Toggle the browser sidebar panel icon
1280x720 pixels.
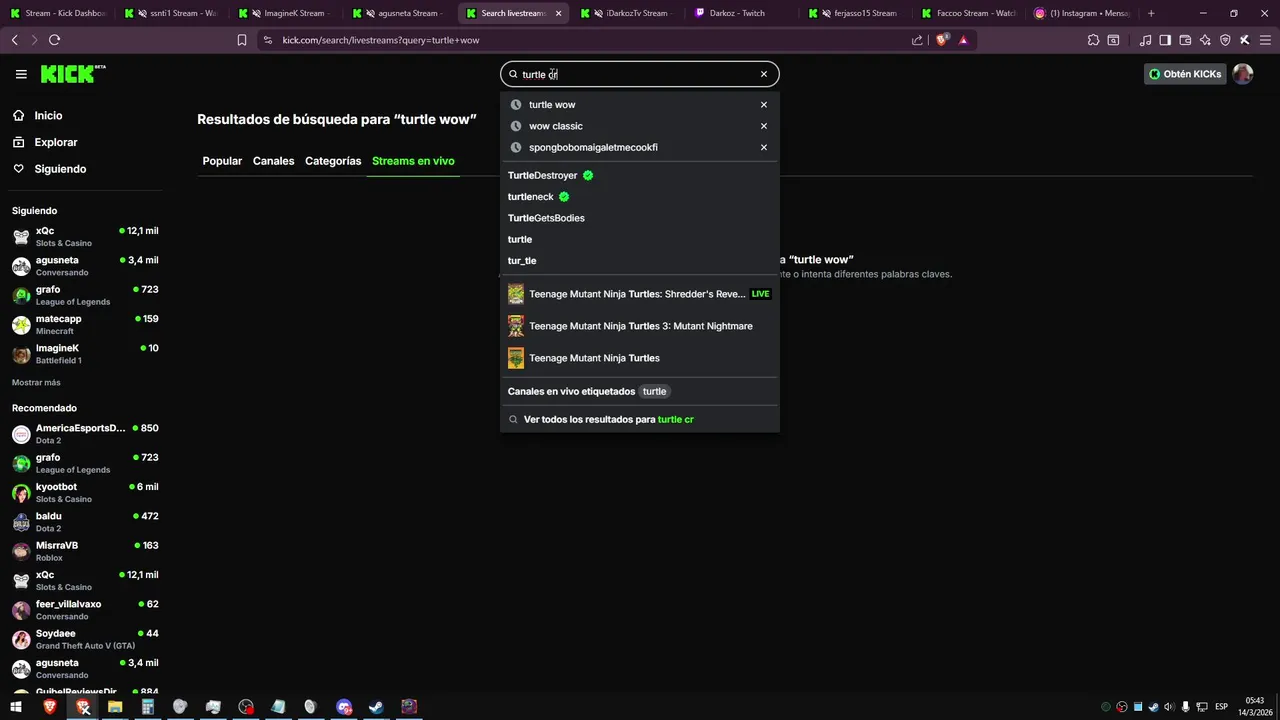(1165, 40)
